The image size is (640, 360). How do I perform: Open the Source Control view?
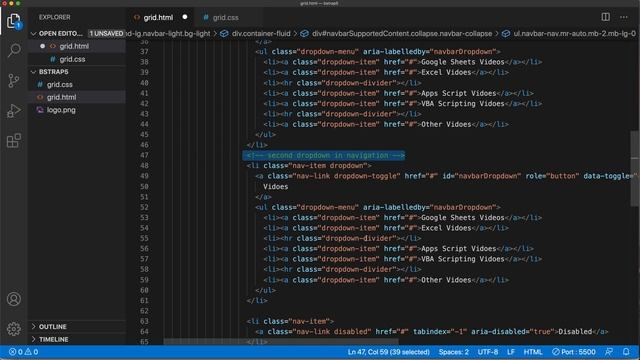pos(14,80)
